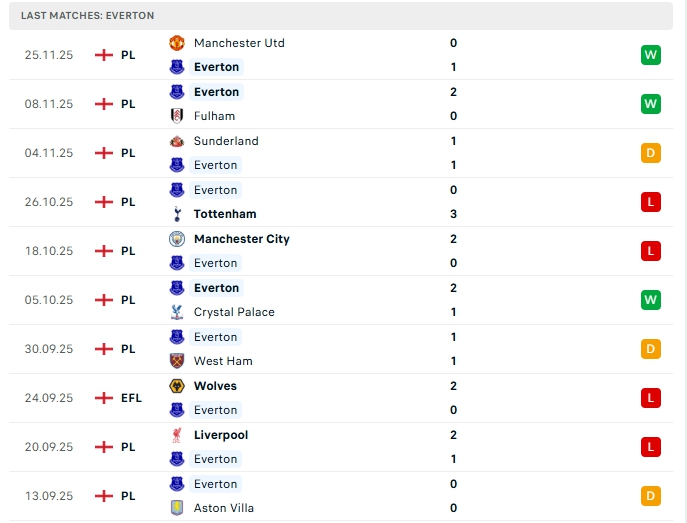
Task: Click the West Ham club crest
Action: point(177,361)
